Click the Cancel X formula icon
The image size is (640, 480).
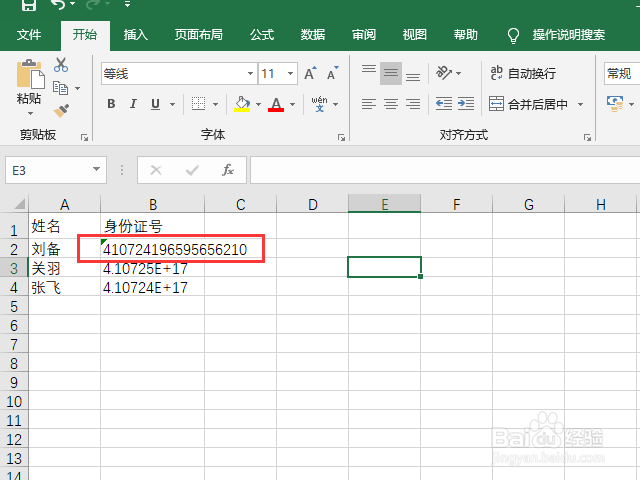tap(156, 170)
